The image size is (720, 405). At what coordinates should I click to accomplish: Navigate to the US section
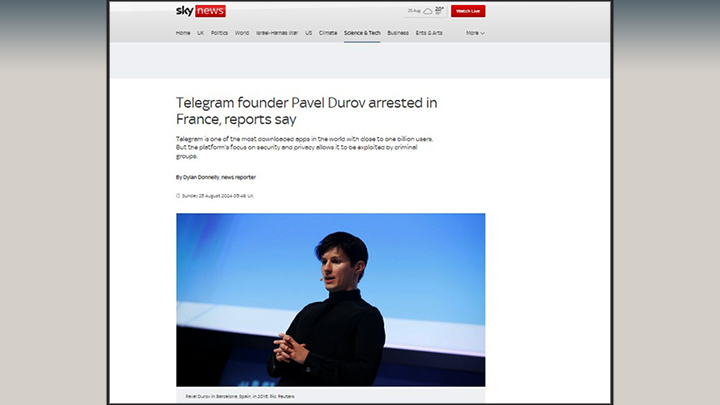309,33
